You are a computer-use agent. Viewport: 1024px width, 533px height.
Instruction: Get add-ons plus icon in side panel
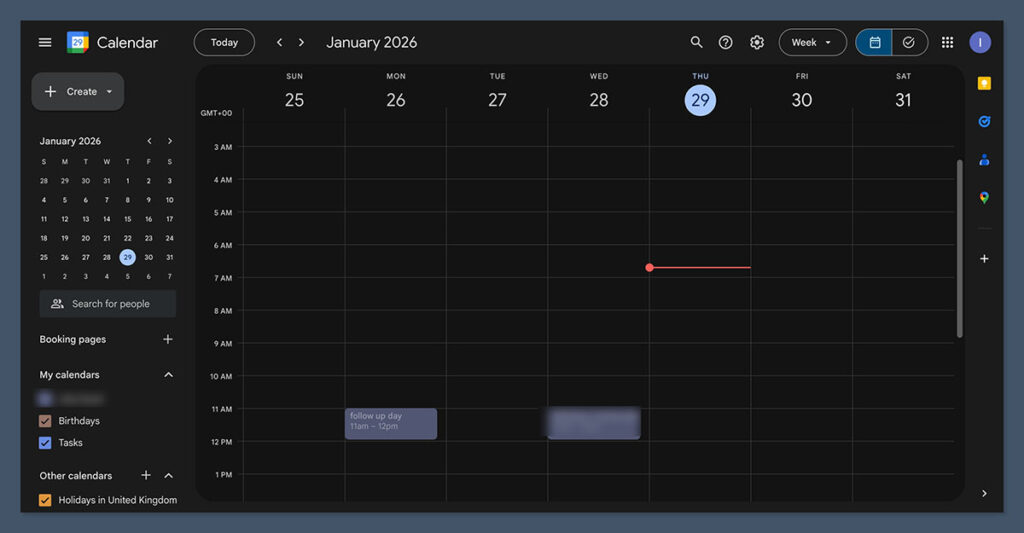(984, 259)
